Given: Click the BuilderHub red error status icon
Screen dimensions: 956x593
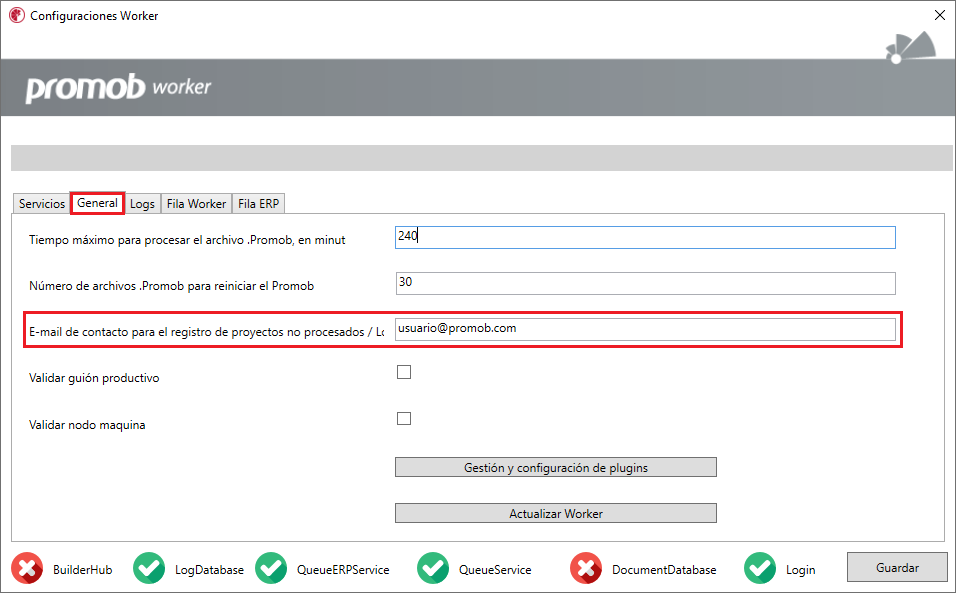Looking at the screenshot, I should pyautogui.click(x=27, y=568).
